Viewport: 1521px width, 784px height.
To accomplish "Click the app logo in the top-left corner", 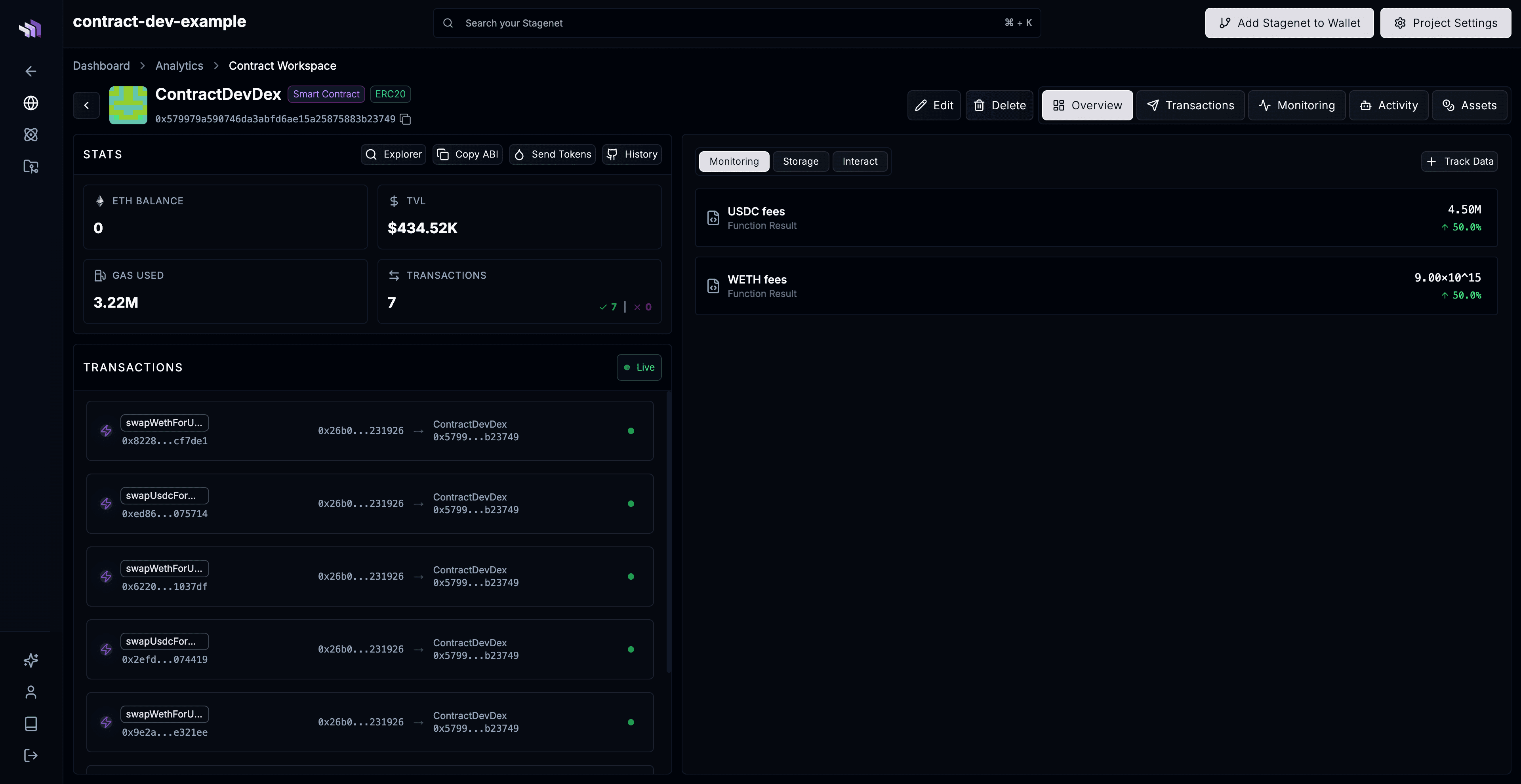I will (30, 28).
